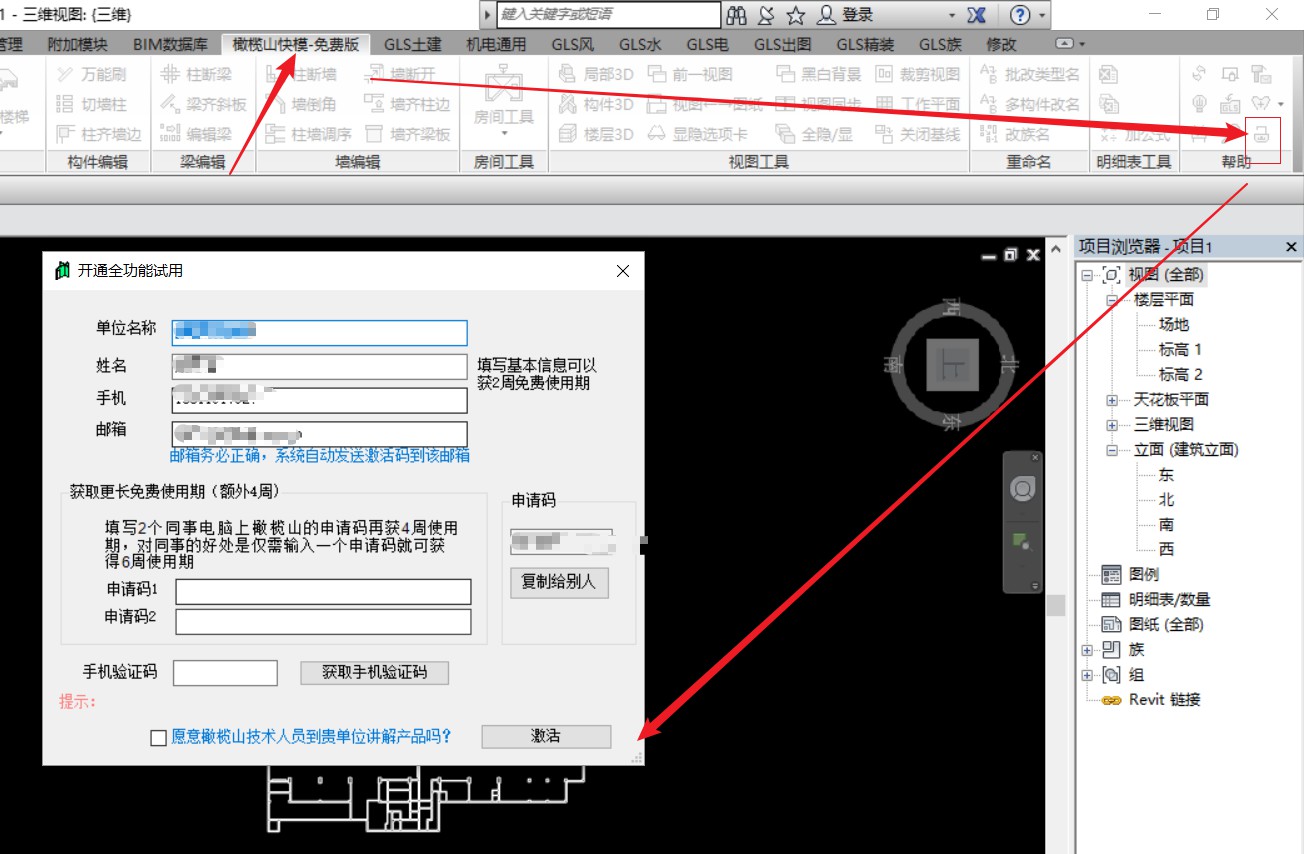Click the 全隐/显 tool

pos(814,134)
